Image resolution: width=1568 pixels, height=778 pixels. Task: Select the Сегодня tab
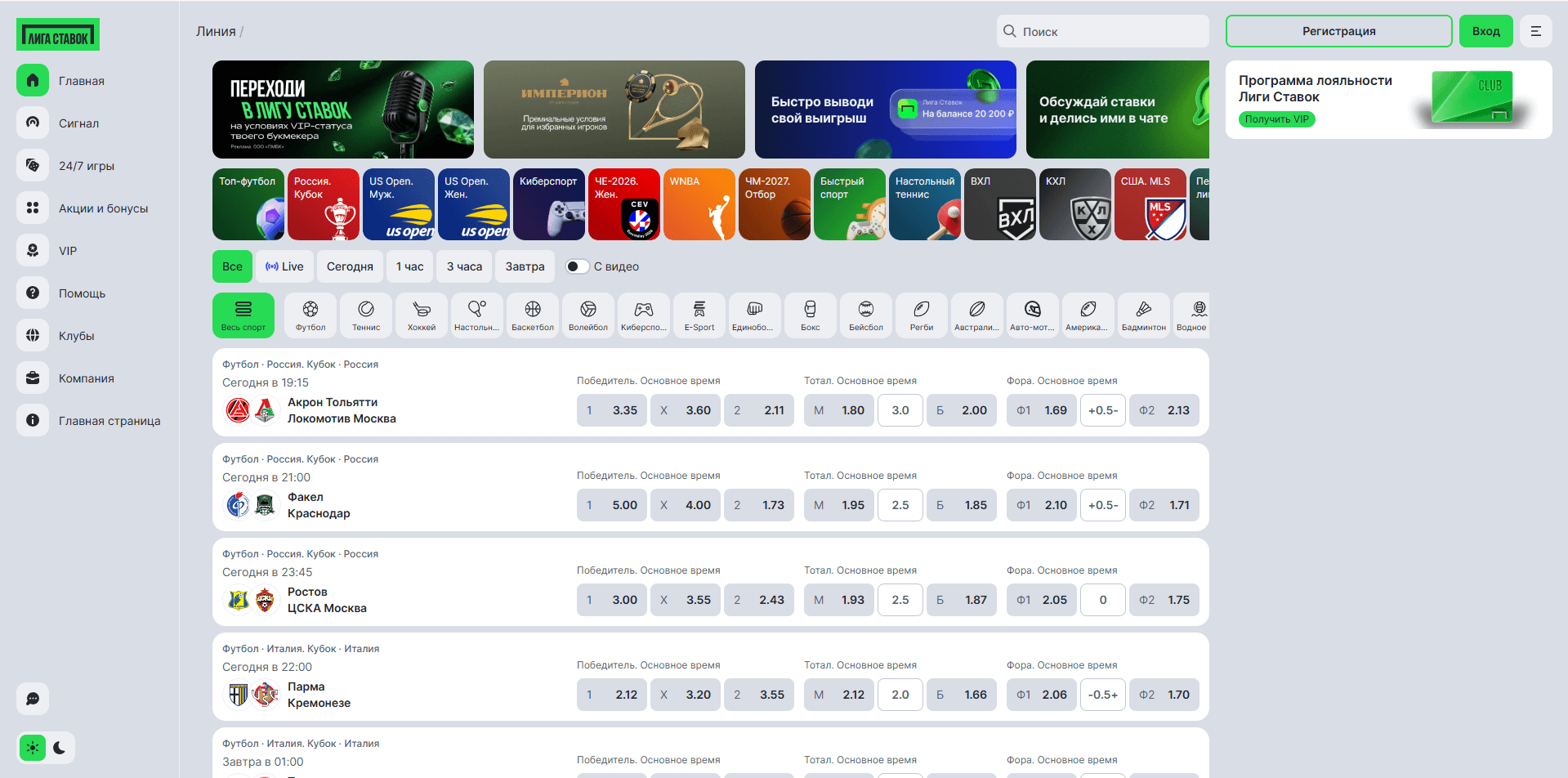point(350,266)
